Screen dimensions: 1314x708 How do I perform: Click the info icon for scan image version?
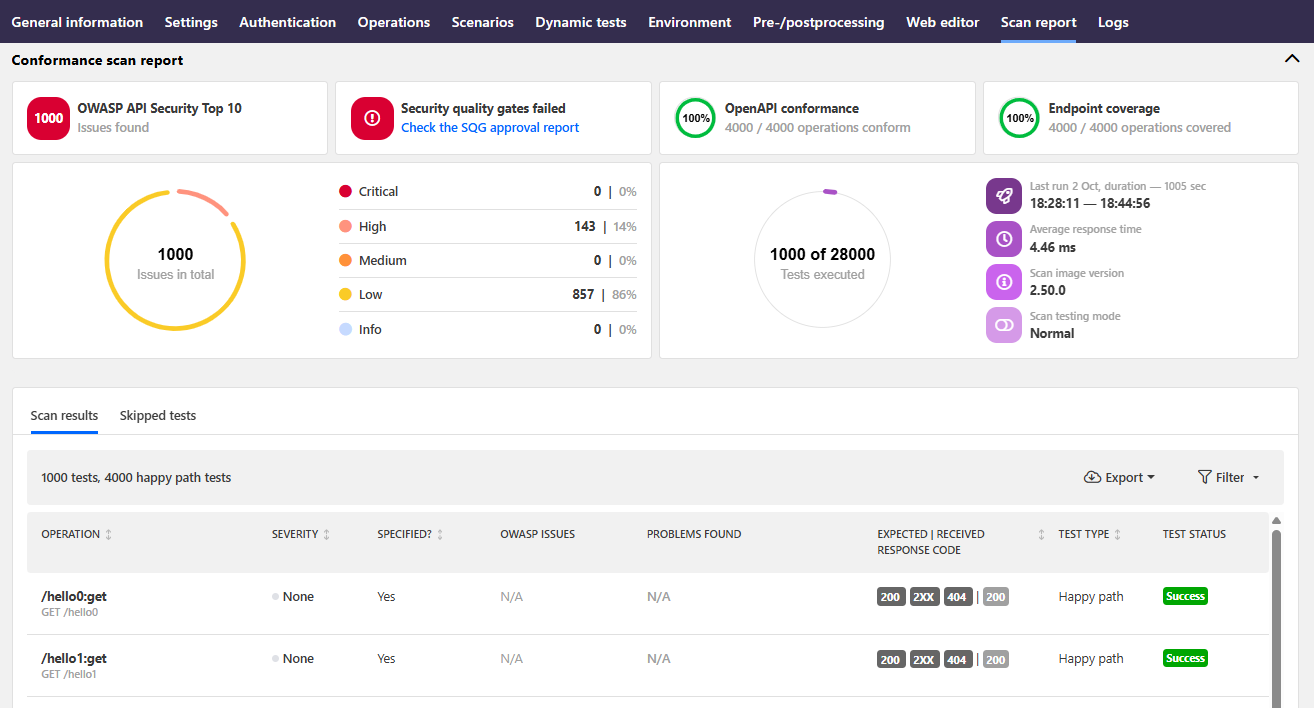click(1003, 282)
